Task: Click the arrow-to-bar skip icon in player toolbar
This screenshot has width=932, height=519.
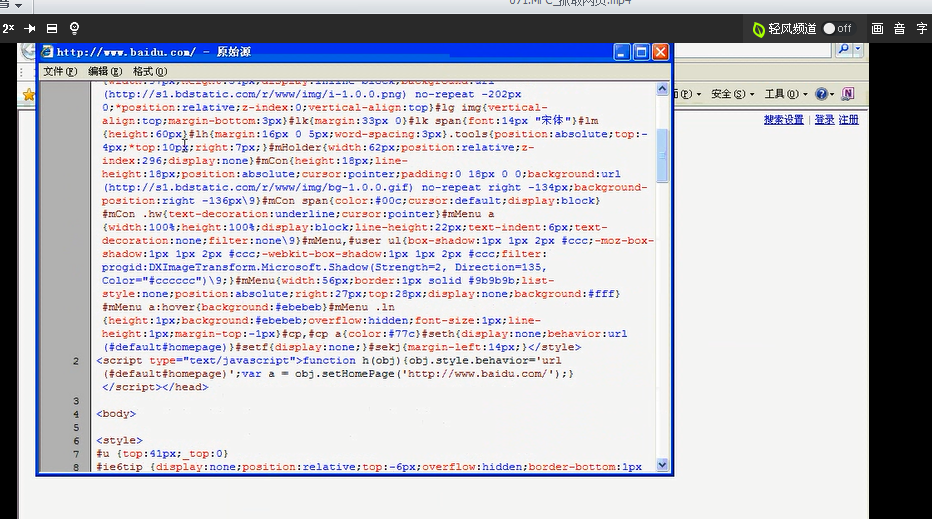Action: coord(30,28)
